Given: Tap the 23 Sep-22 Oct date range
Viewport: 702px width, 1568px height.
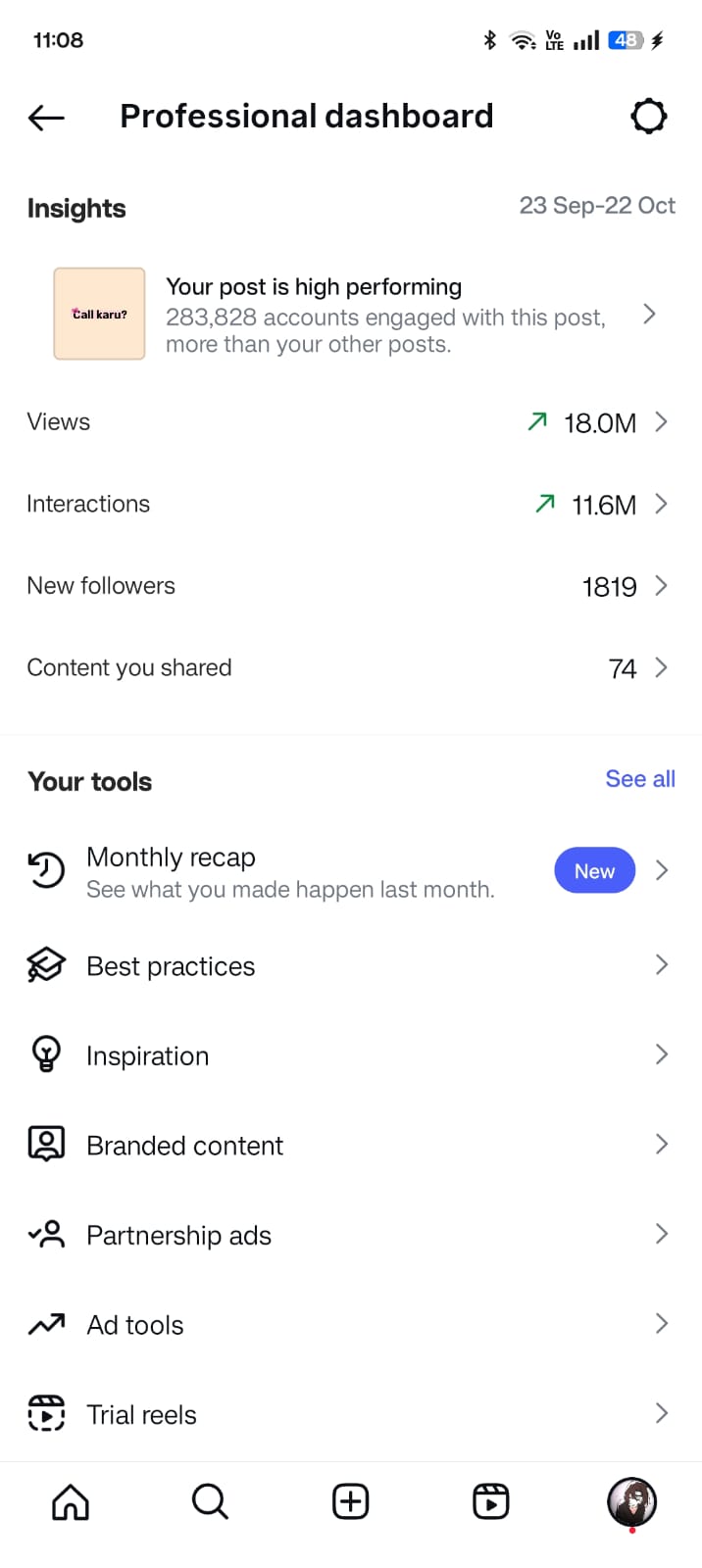Looking at the screenshot, I should coord(597,206).
